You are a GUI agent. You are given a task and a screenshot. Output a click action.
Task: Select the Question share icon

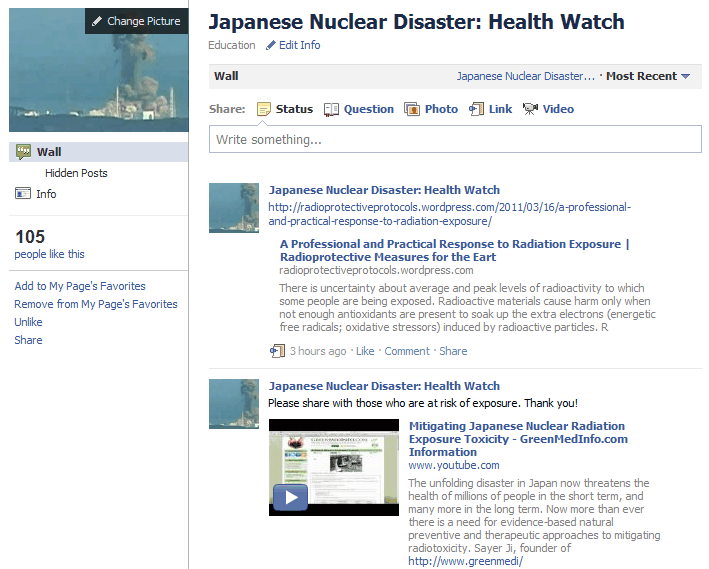pos(331,109)
